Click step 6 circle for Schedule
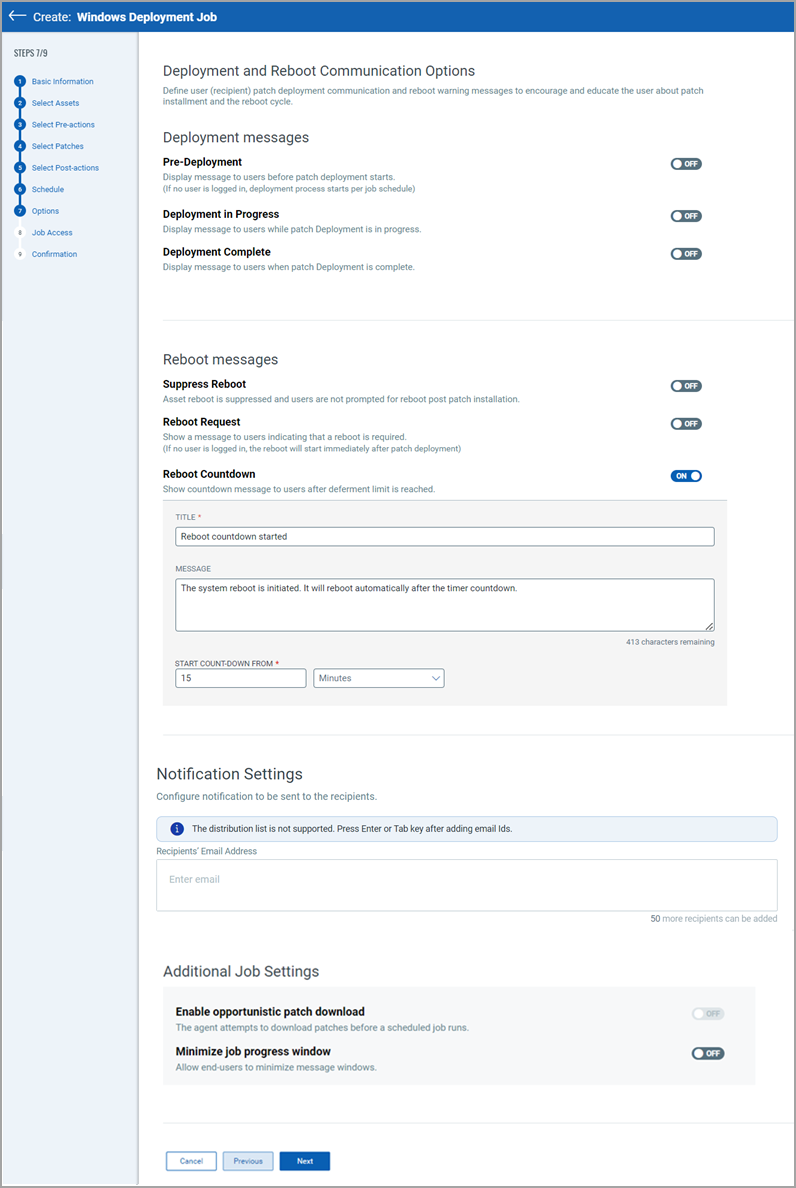Image resolution: width=796 pixels, height=1188 pixels. [20, 189]
